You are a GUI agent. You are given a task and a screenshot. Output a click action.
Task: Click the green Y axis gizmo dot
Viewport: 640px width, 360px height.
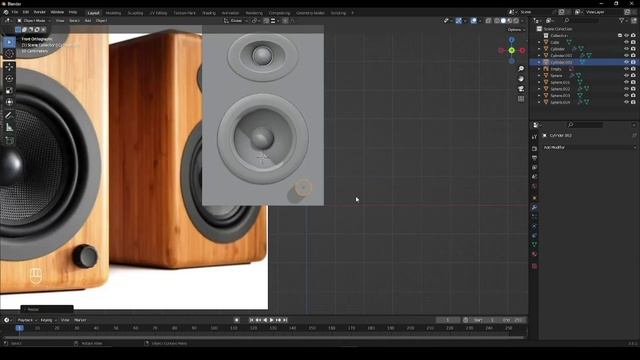pos(512,51)
